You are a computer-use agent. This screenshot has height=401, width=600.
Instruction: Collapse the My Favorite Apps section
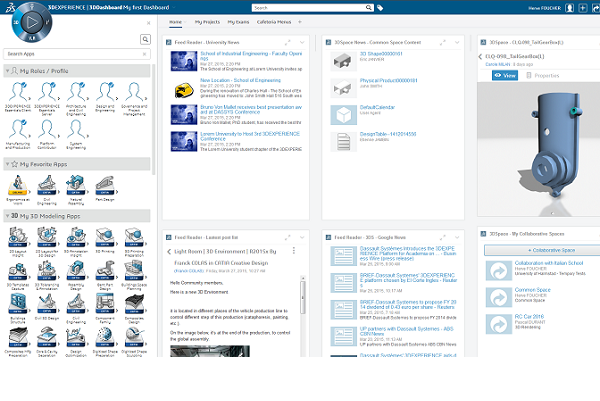(x=7, y=164)
